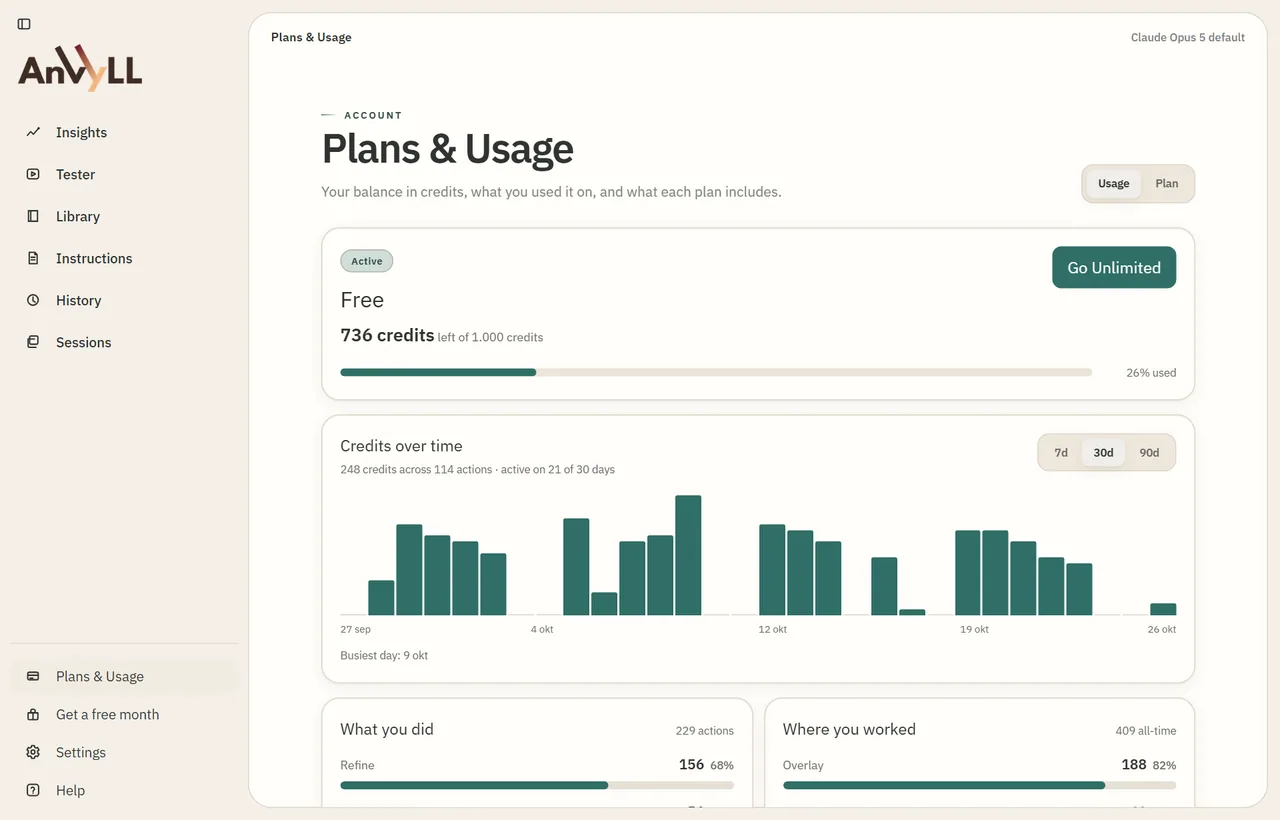This screenshot has width=1280, height=820.
Task: Click the Refine actions progress bar
Action: pyautogui.click(x=537, y=786)
